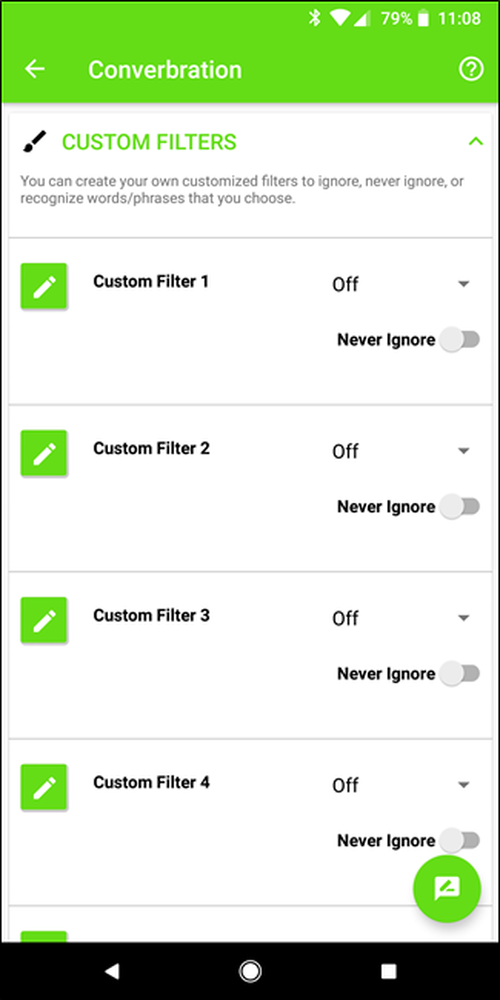Click the brush icon beside Custom Filters

34,142
